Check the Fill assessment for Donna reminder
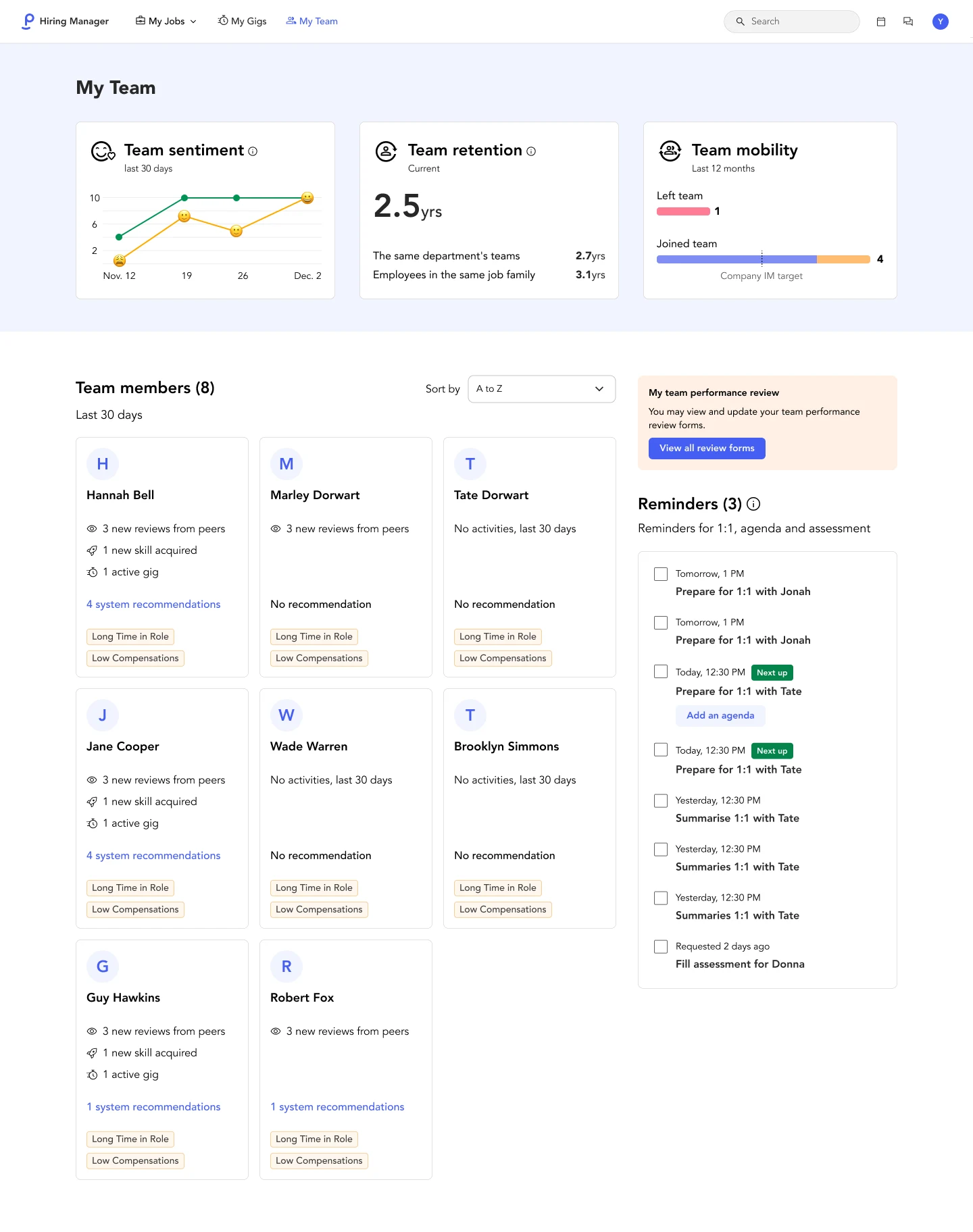This screenshot has width=973, height=1232. 661,946
